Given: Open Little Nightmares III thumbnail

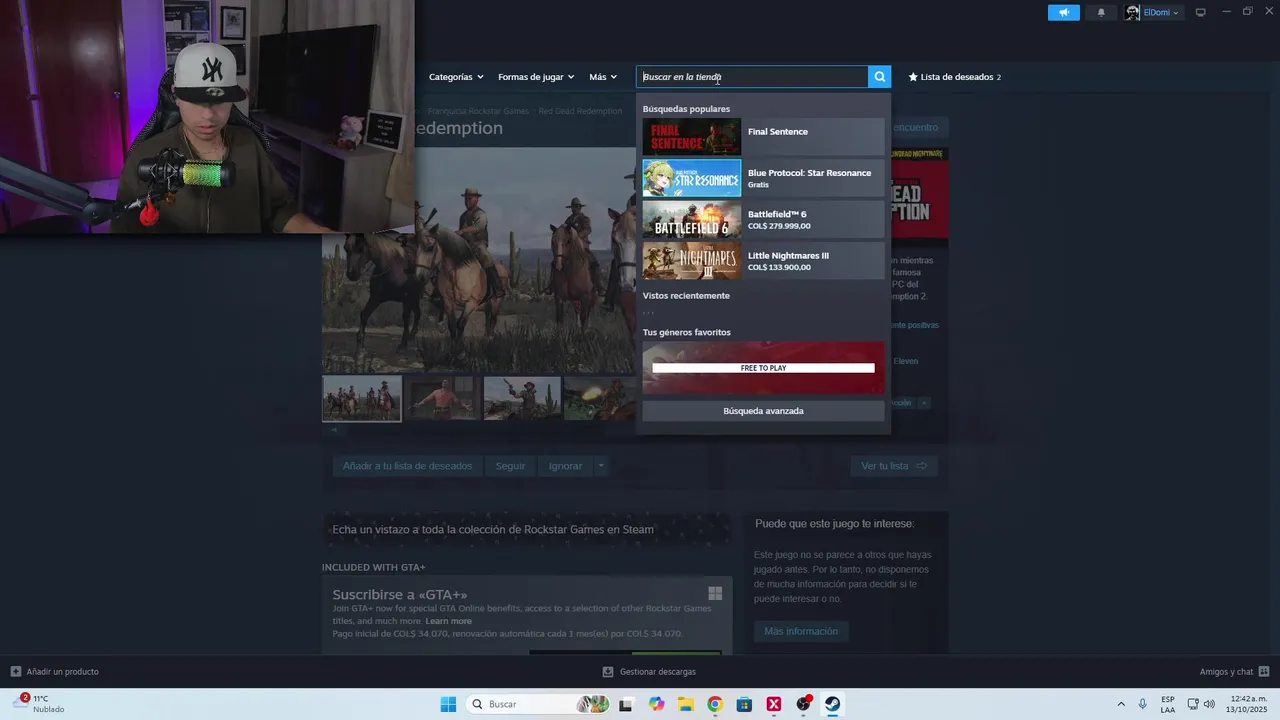Looking at the screenshot, I should (692, 260).
